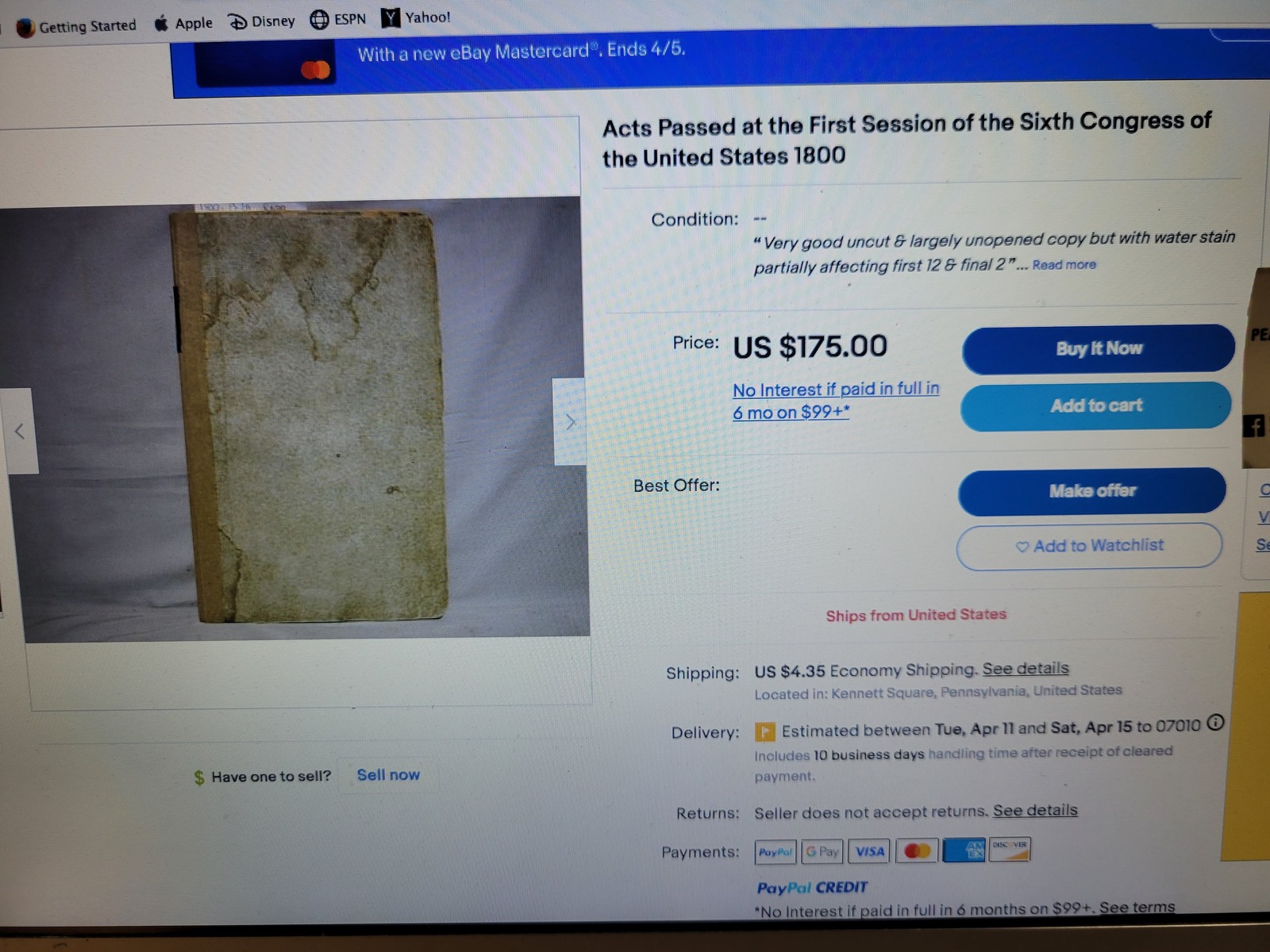This screenshot has height=952, width=1270.
Task: Click the Buy It Now button
Action: click(x=1099, y=348)
